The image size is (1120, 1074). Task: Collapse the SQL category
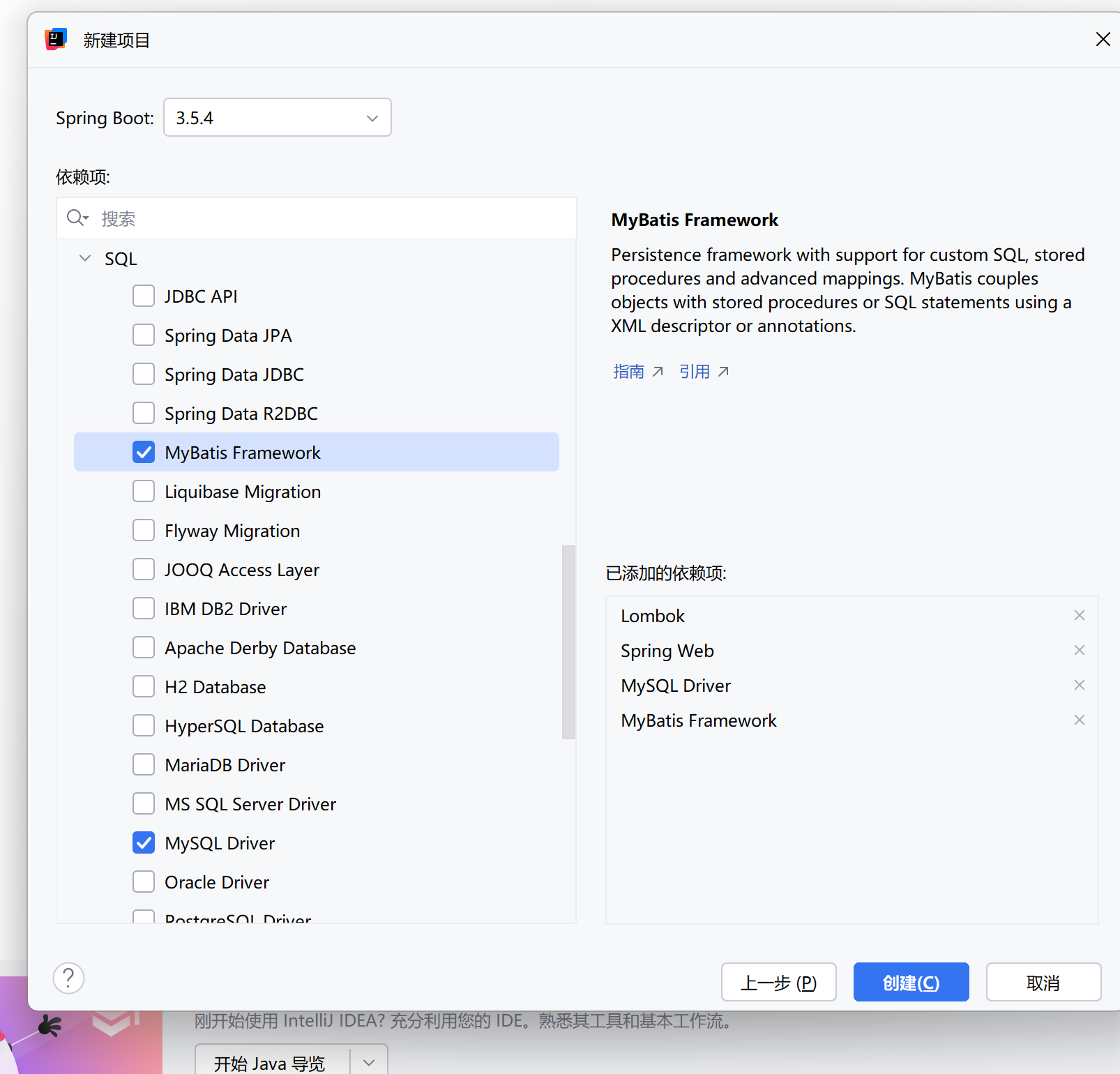(x=85, y=258)
